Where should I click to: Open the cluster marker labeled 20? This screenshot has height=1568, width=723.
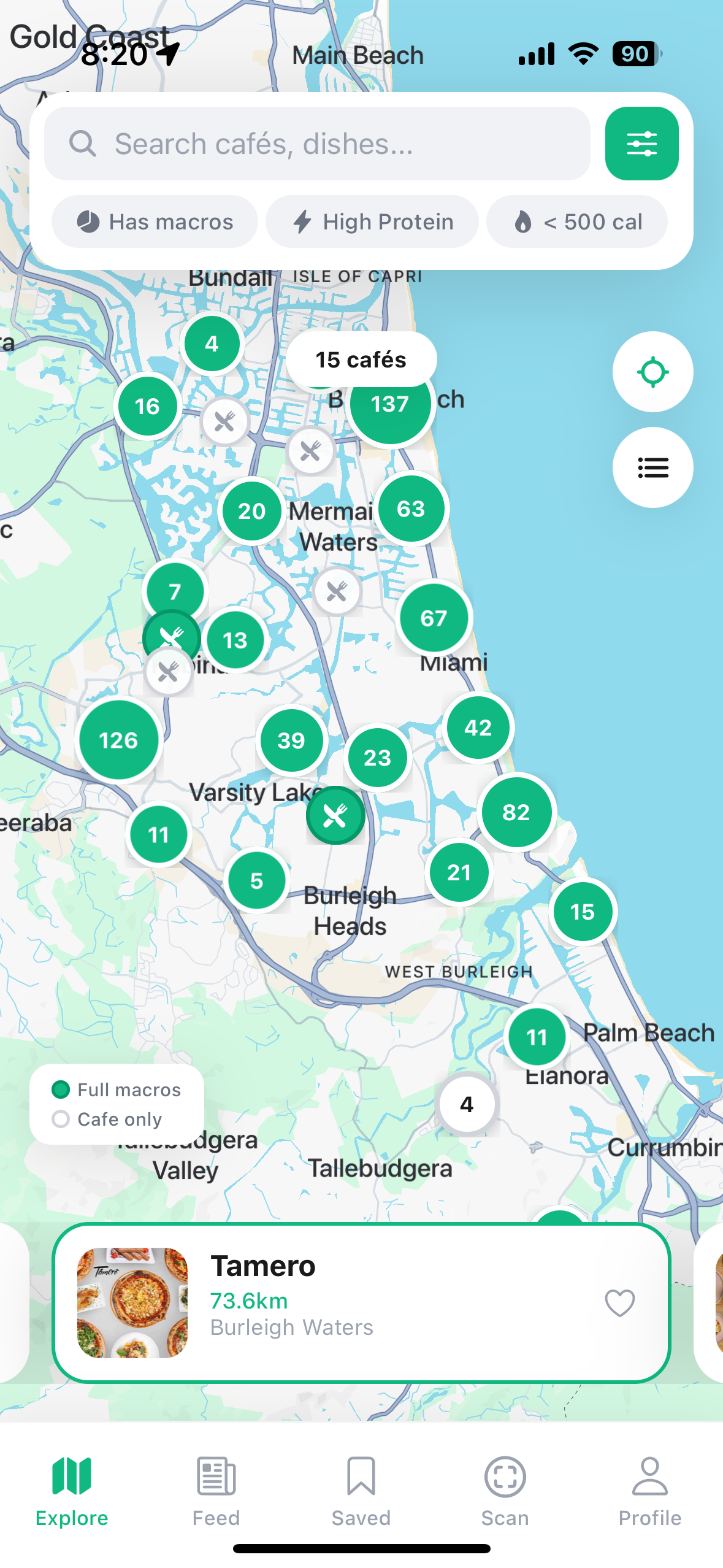(251, 511)
